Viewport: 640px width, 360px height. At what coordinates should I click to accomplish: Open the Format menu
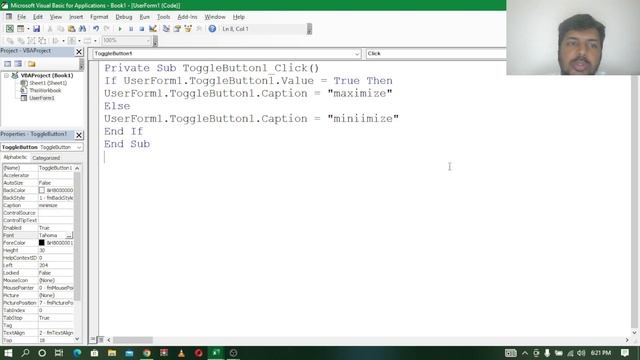[x=99, y=17]
